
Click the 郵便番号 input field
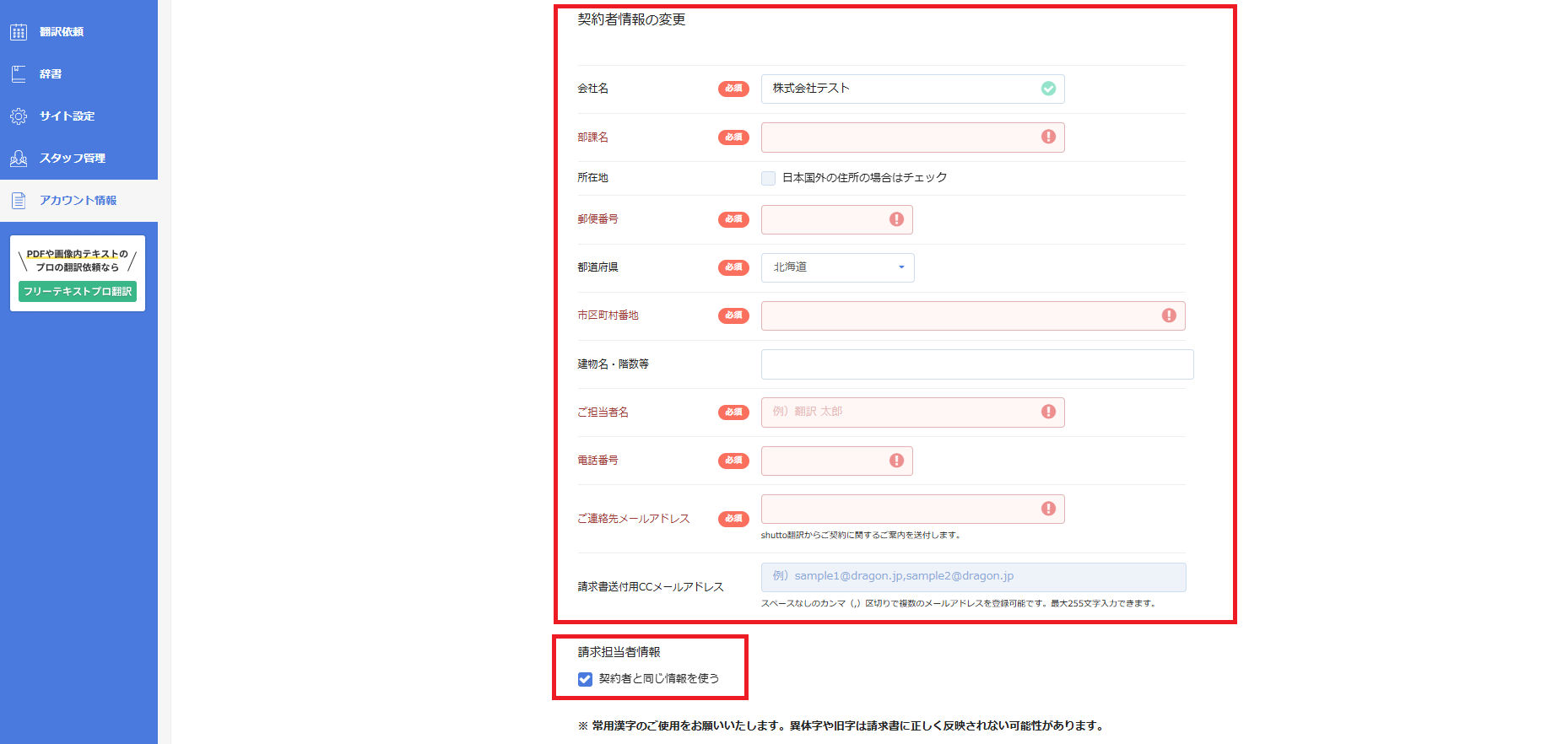click(x=836, y=219)
